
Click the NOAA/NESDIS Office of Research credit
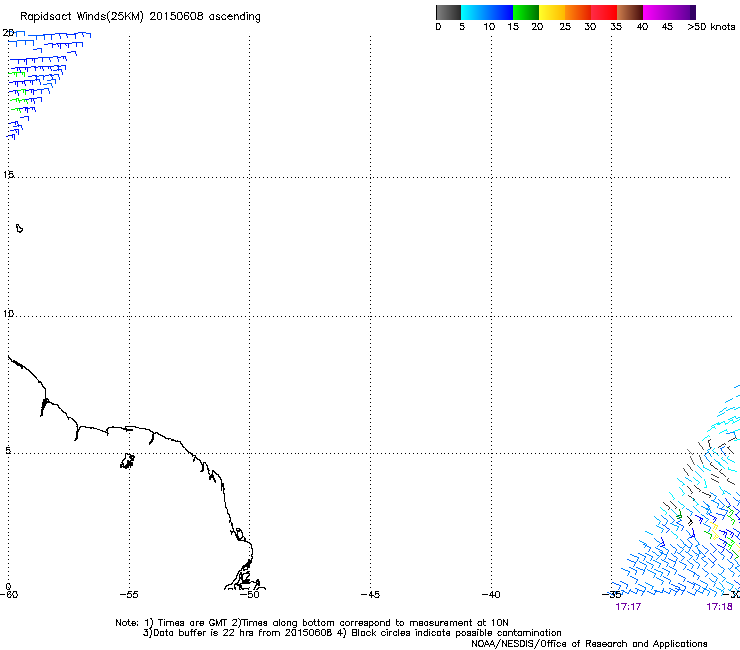click(x=589, y=644)
